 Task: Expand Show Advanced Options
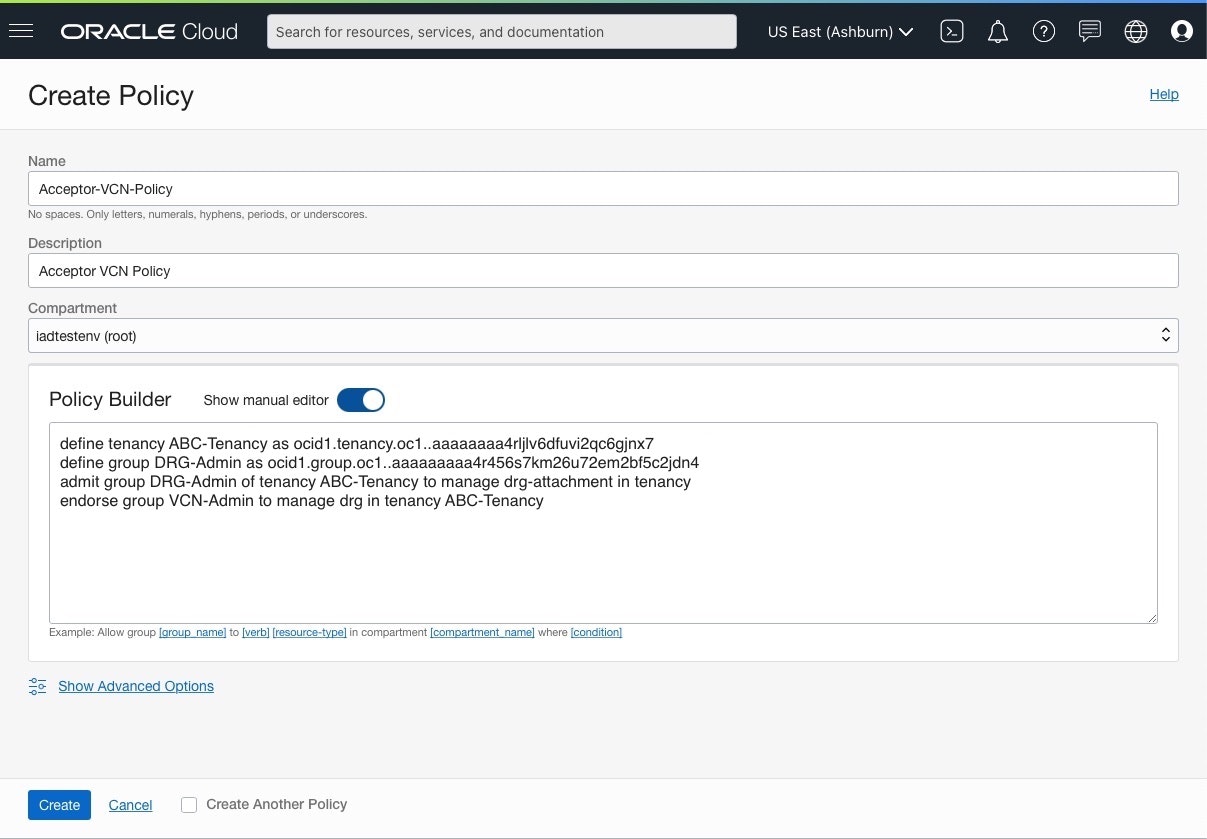click(136, 686)
